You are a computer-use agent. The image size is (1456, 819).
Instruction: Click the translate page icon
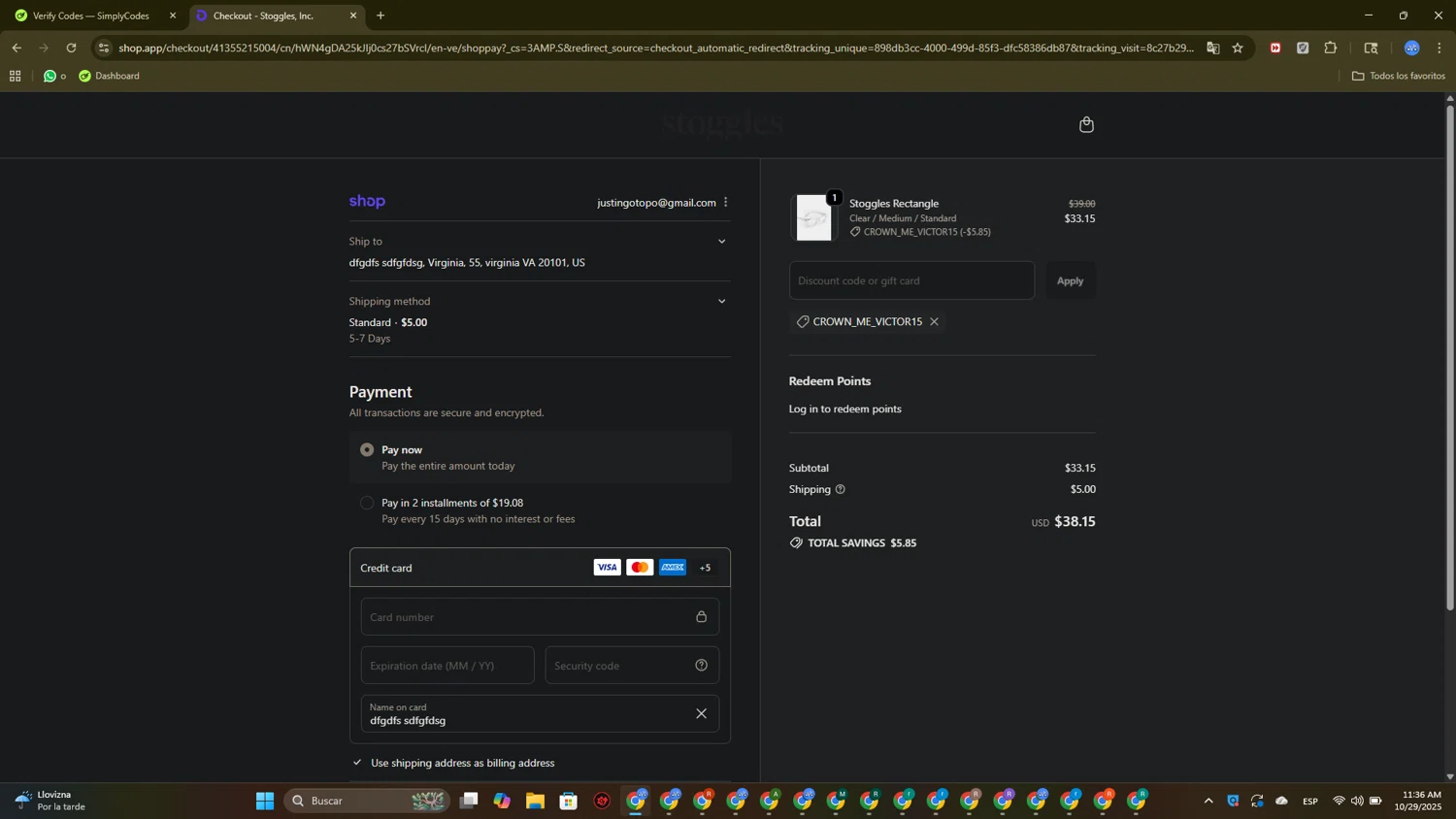[1212, 48]
